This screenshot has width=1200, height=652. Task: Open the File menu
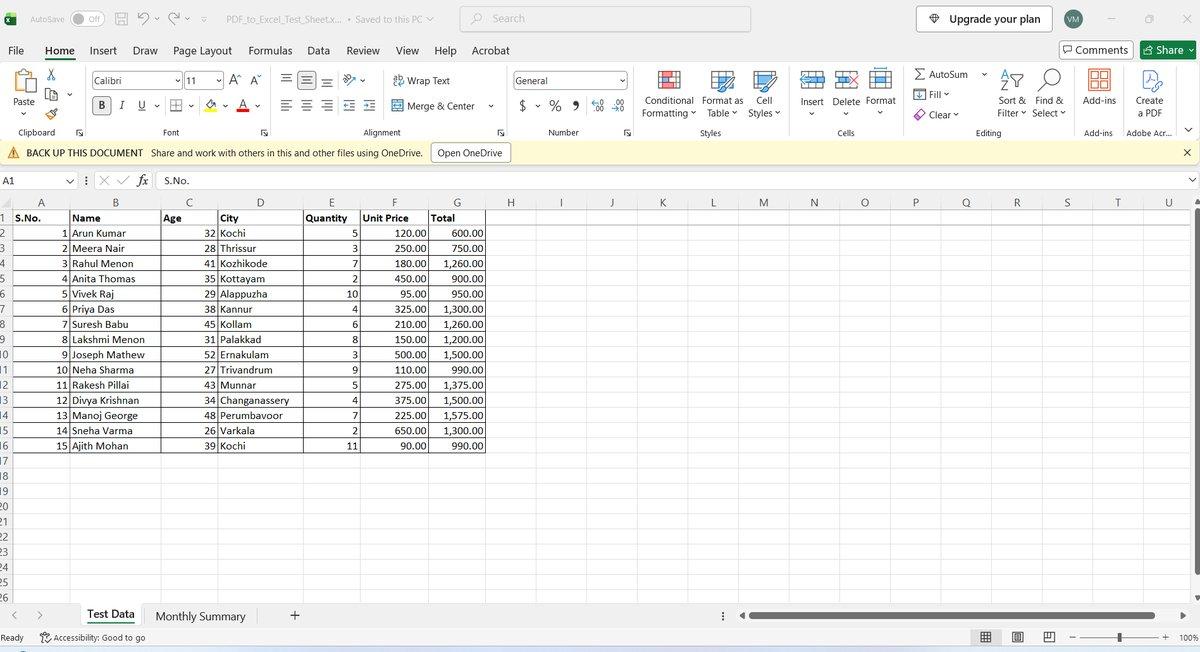(x=16, y=51)
